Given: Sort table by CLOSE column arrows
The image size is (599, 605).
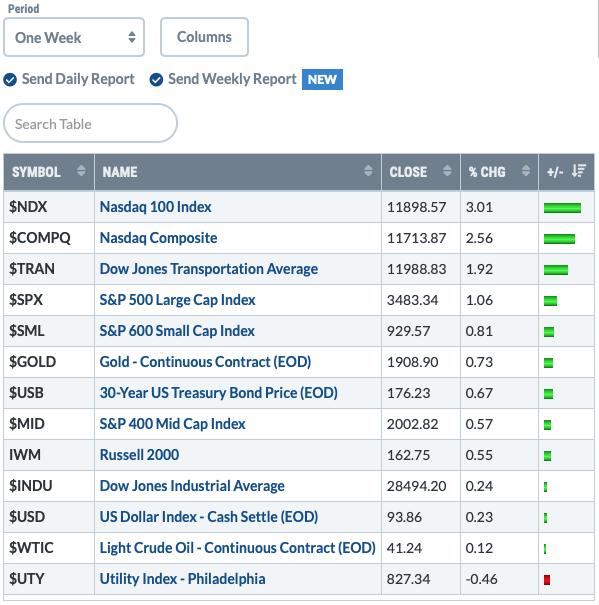Looking at the screenshot, I should (447, 170).
